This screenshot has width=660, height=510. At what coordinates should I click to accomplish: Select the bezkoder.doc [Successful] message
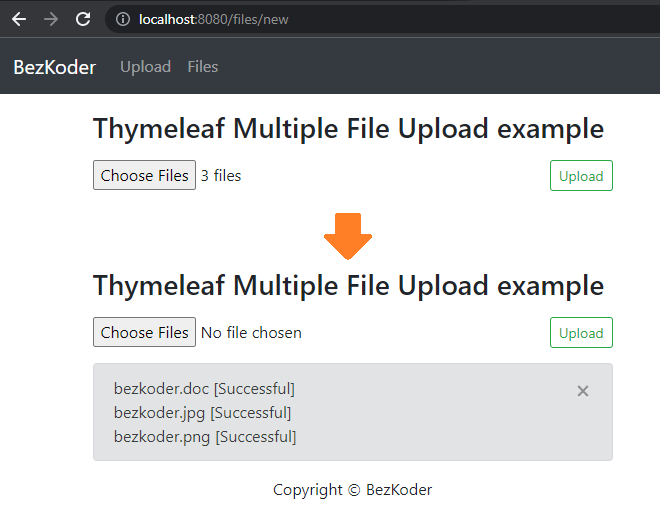point(205,388)
